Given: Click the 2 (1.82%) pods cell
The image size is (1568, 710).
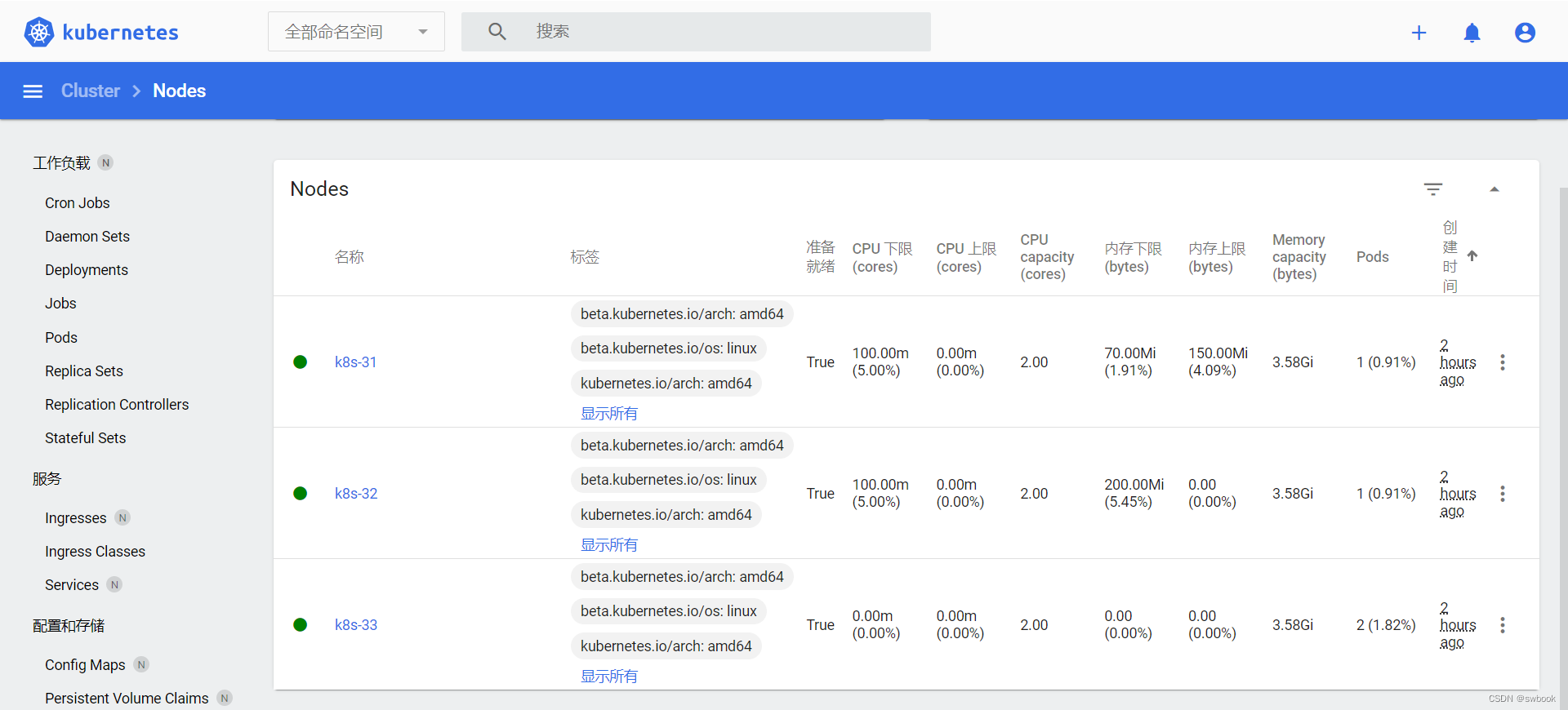Looking at the screenshot, I should (1386, 625).
